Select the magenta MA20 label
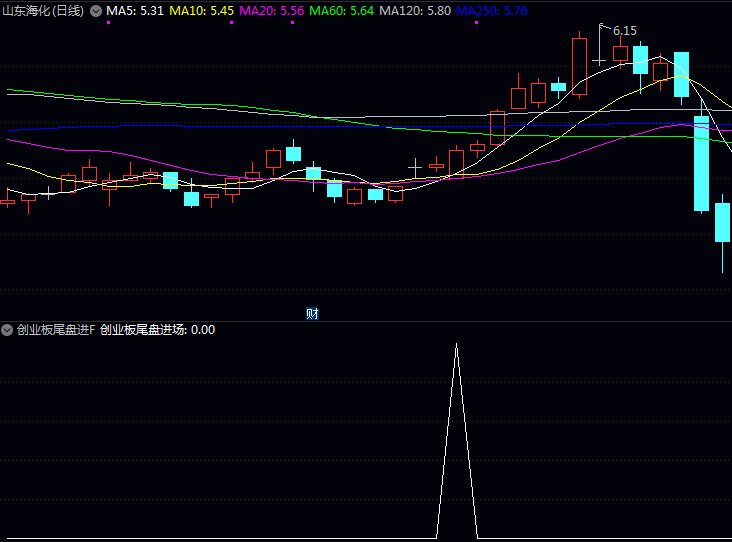The width and height of the screenshot is (732, 542). click(272, 11)
